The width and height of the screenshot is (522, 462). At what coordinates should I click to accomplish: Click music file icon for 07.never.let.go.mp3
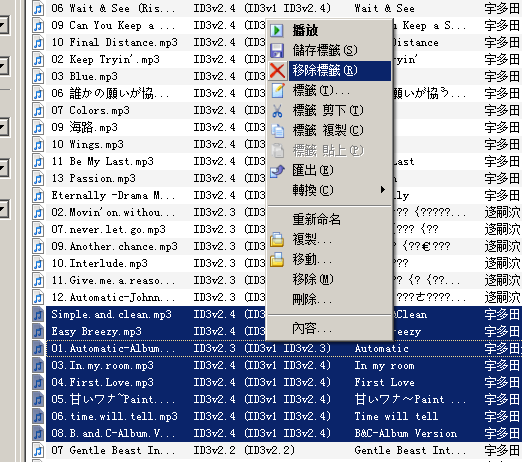(38, 229)
